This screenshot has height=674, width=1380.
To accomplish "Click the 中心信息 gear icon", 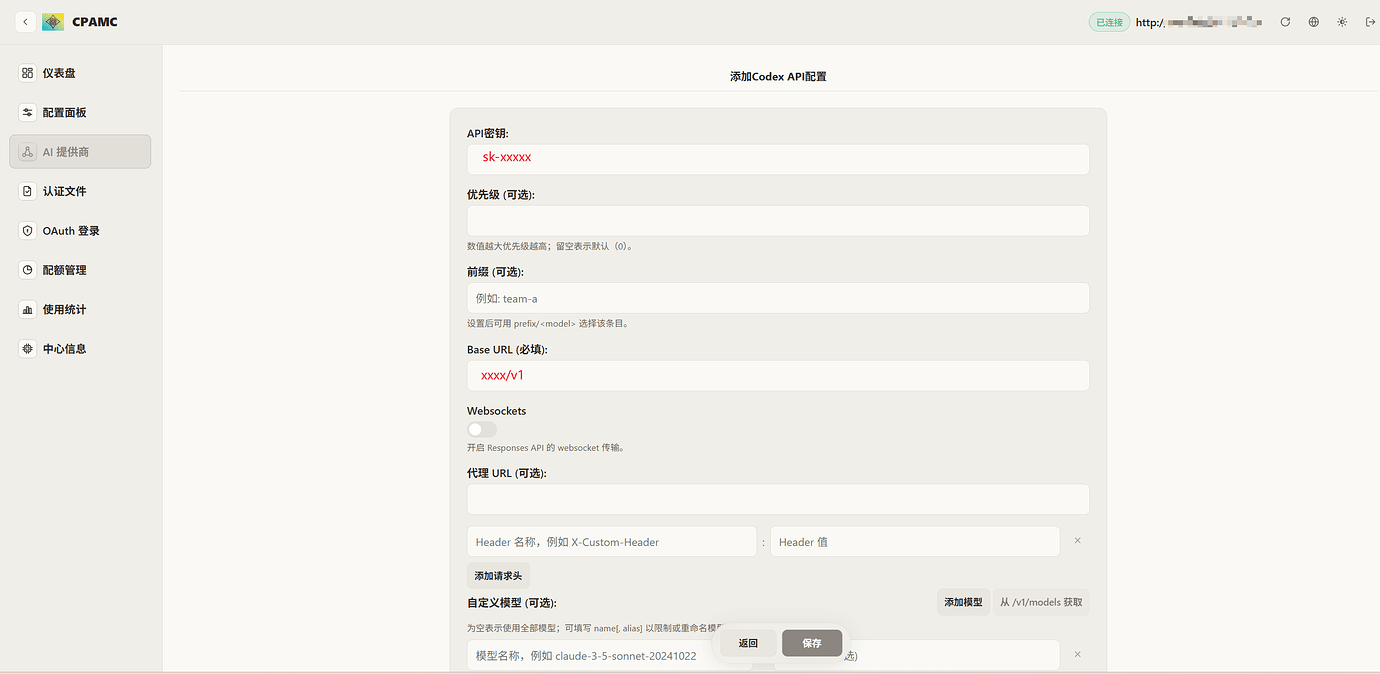I will pos(28,349).
